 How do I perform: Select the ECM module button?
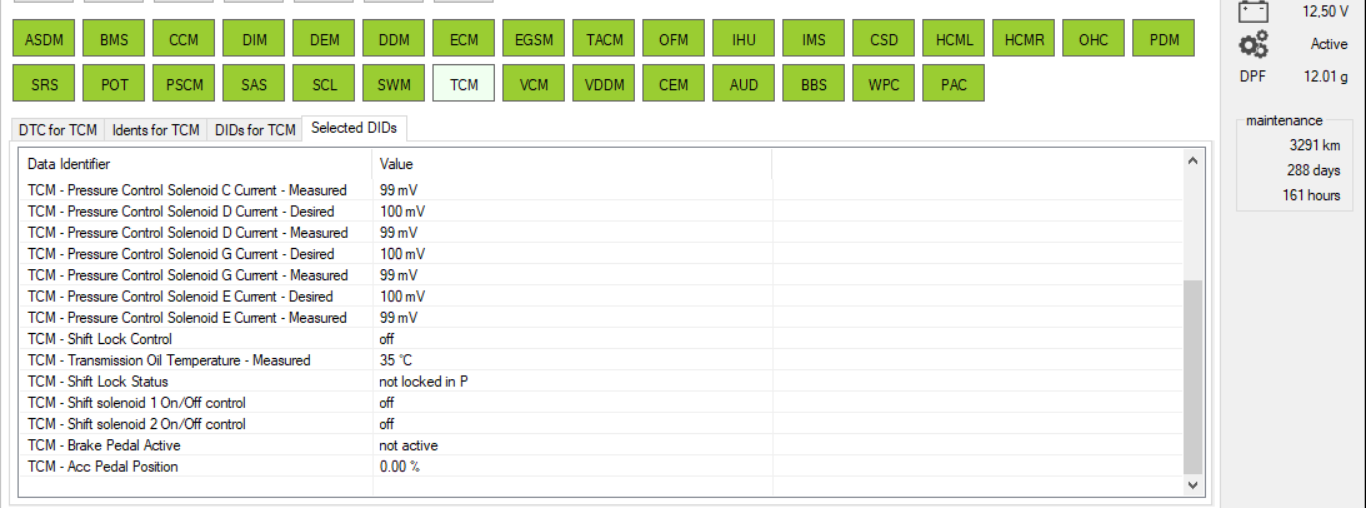[x=464, y=41]
